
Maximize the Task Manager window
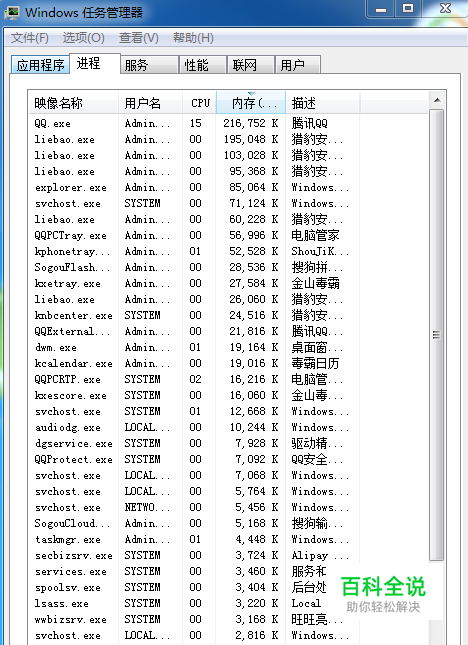pyautogui.click(x=408, y=9)
